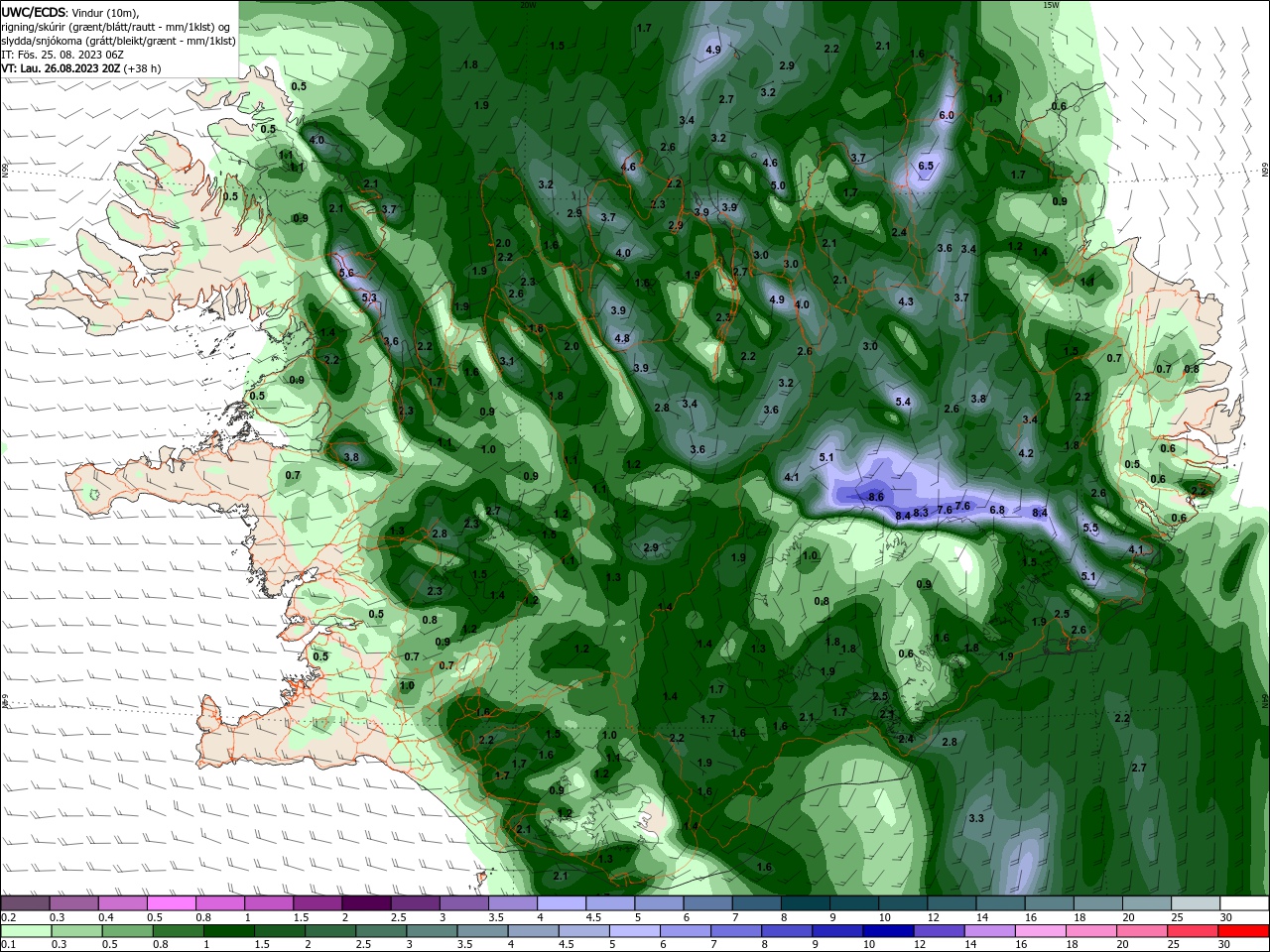
Task: Click the 4.8 precipitation value
Action: pos(622,338)
